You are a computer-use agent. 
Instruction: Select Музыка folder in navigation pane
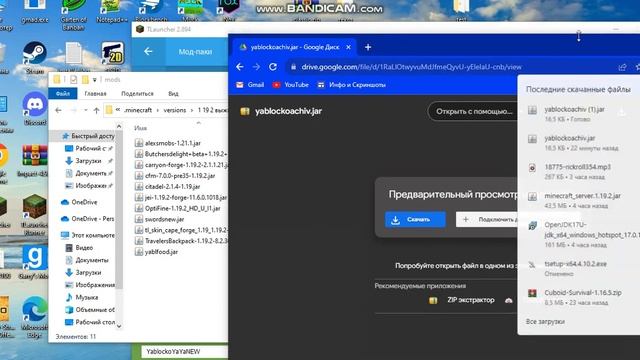tap(82, 297)
